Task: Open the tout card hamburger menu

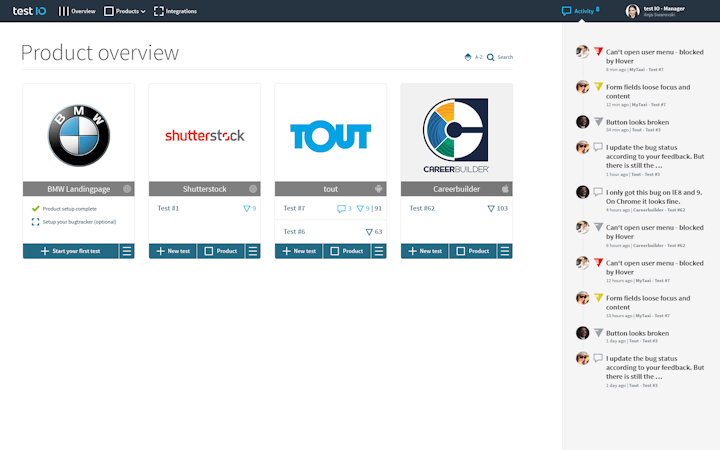Action: point(379,251)
